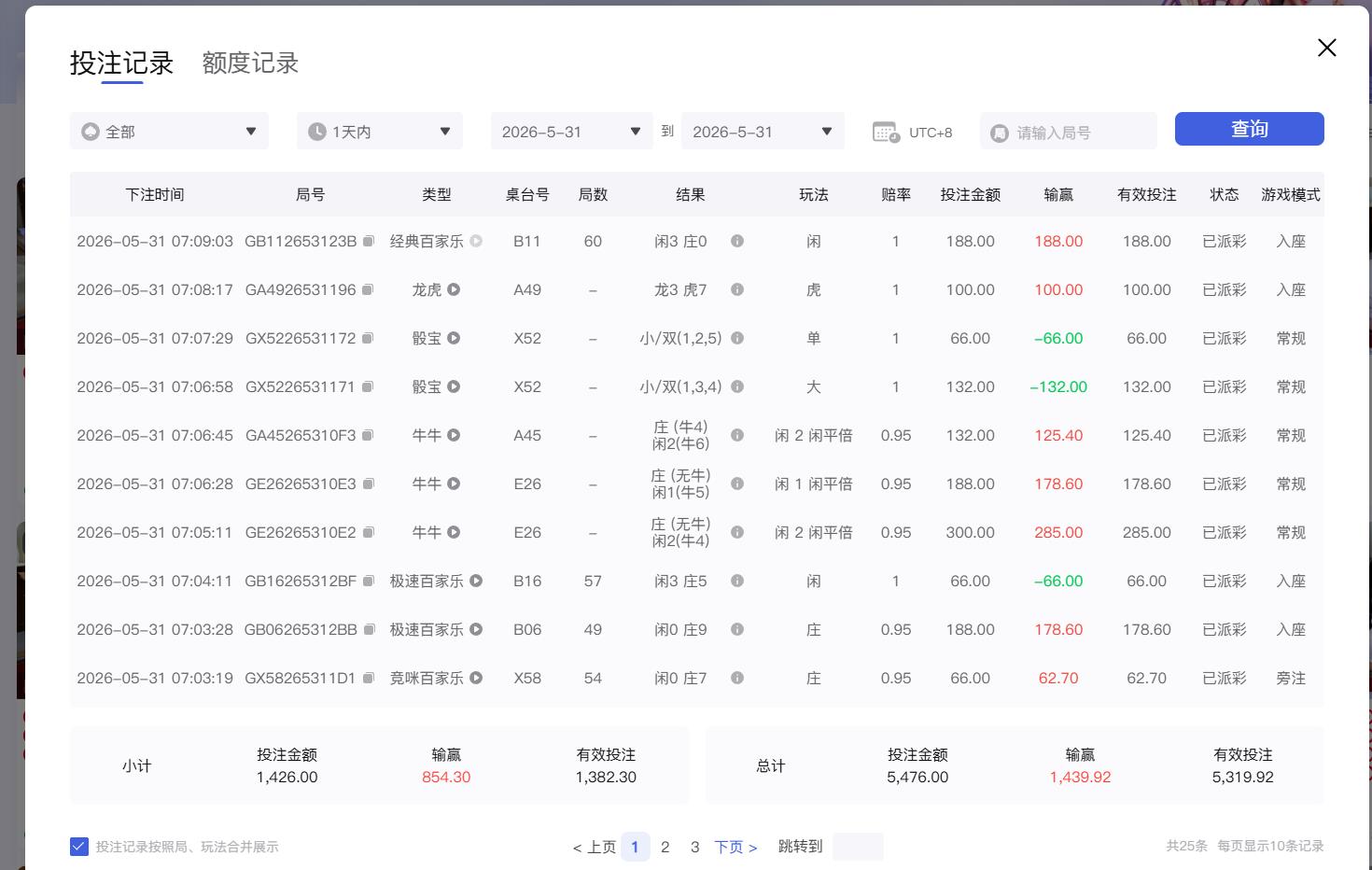Toggle merge bet records by round checkbox
Screen dimensions: 1372x870
point(79,847)
